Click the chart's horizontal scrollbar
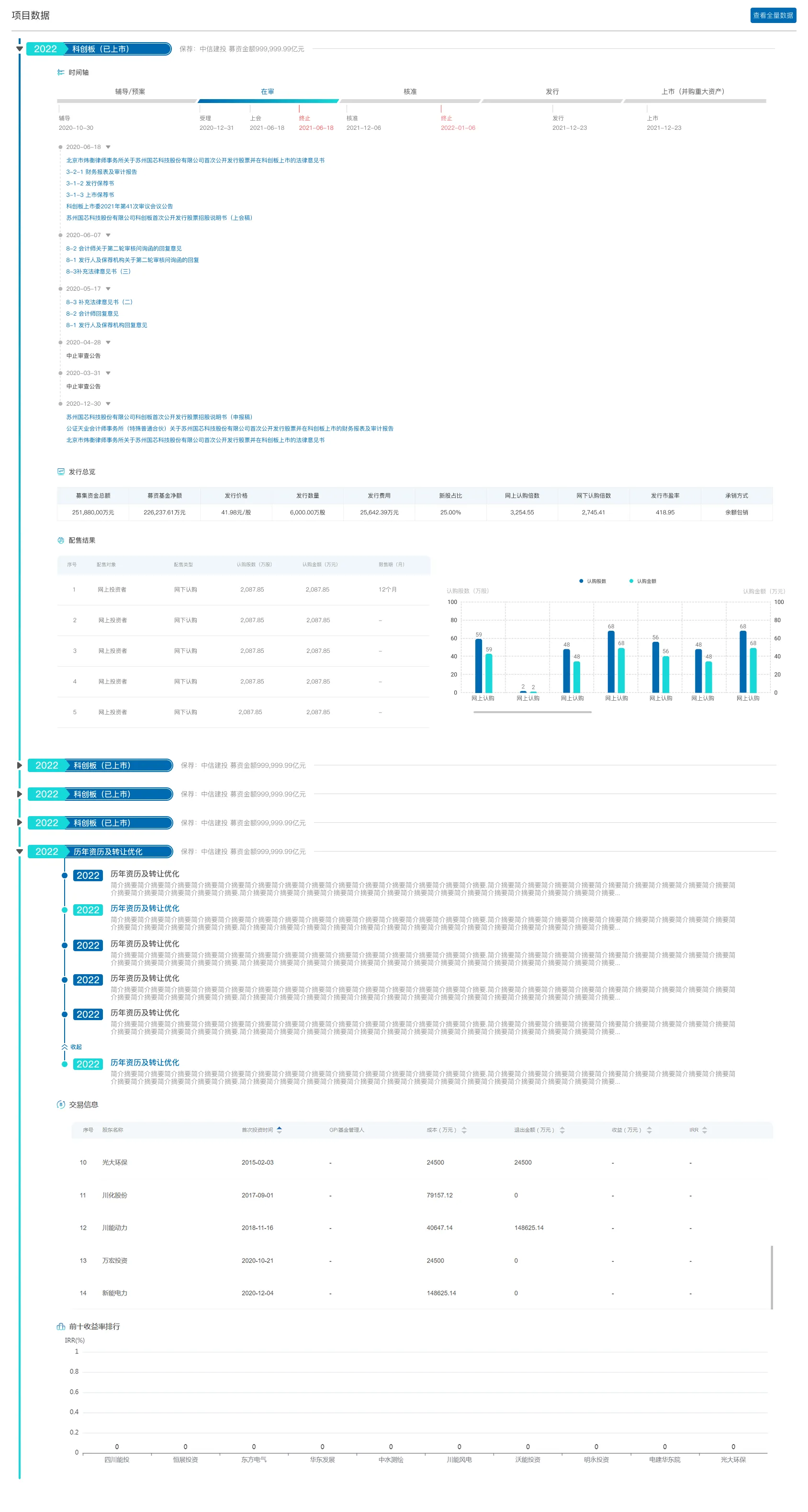The width and height of the screenshot is (808, 1512). [532, 712]
